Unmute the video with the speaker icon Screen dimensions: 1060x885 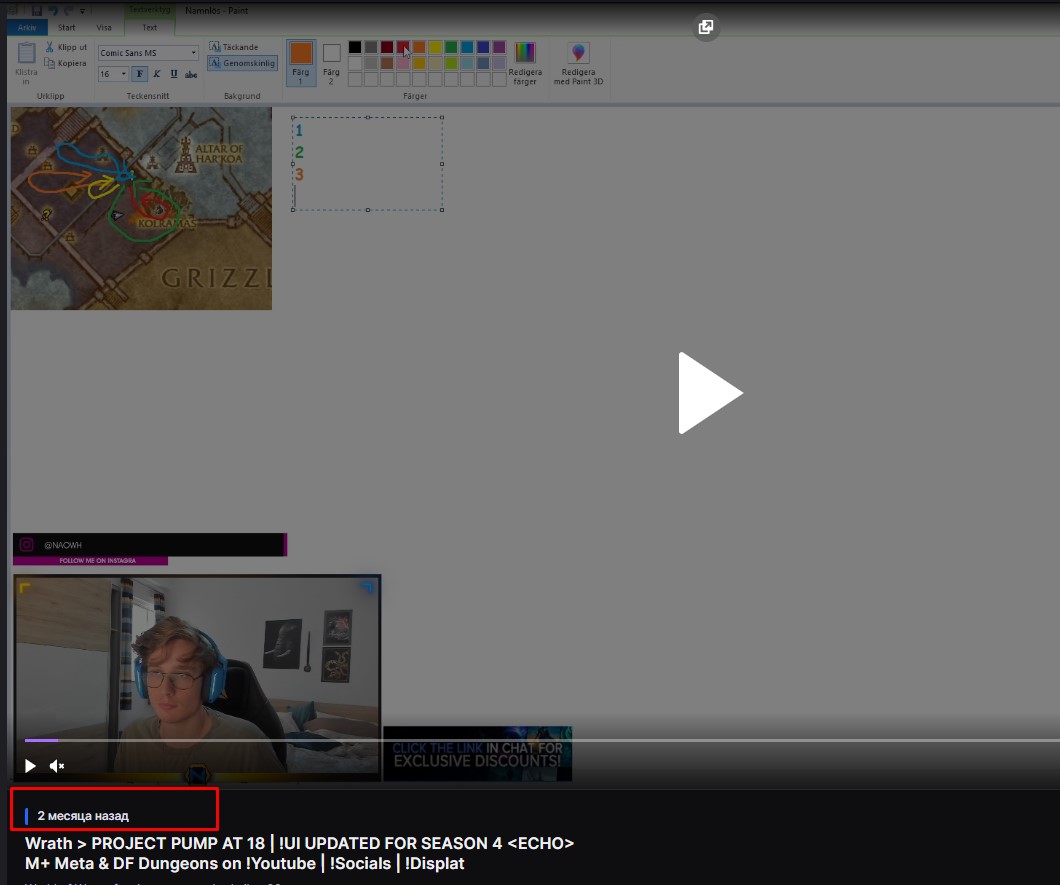(x=57, y=766)
